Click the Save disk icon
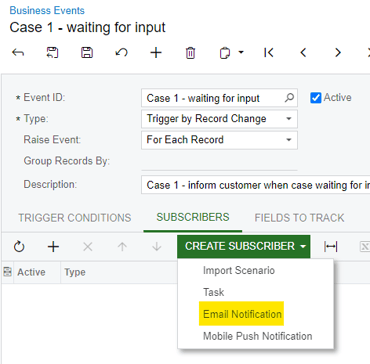This screenshot has width=370, height=364. 87,53
